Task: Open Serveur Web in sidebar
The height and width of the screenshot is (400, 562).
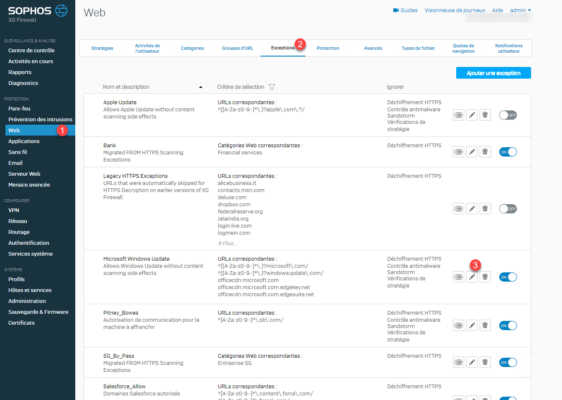Action: (24, 174)
